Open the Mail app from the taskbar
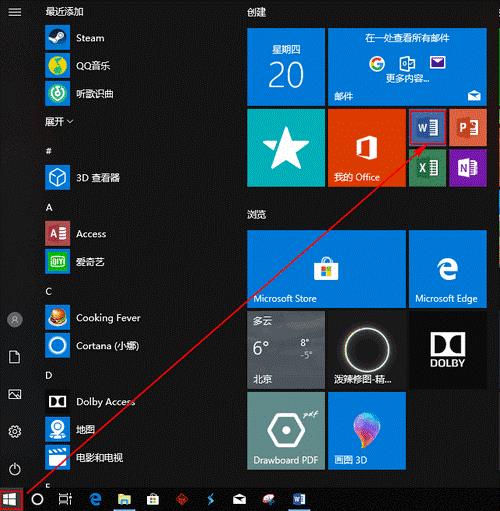This screenshot has width=500, height=511. pos(239,499)
